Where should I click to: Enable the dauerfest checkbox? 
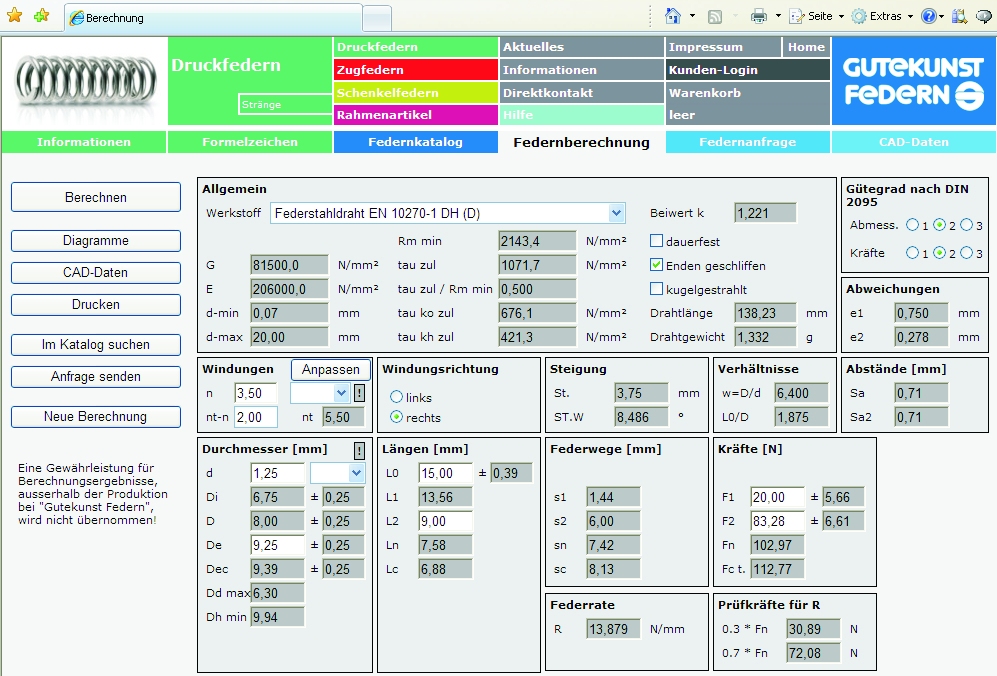tap(657, 241)
